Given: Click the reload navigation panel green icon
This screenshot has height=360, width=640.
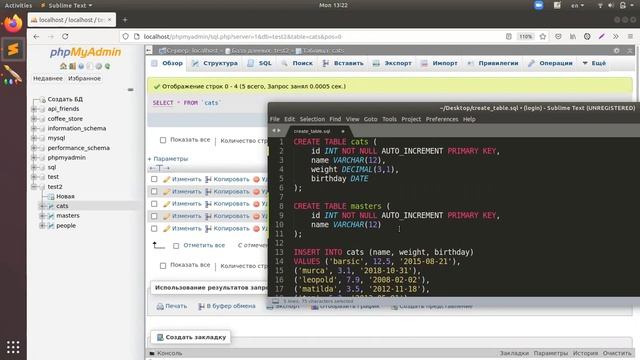Looking at the screenshot, I should pos(107,66).
